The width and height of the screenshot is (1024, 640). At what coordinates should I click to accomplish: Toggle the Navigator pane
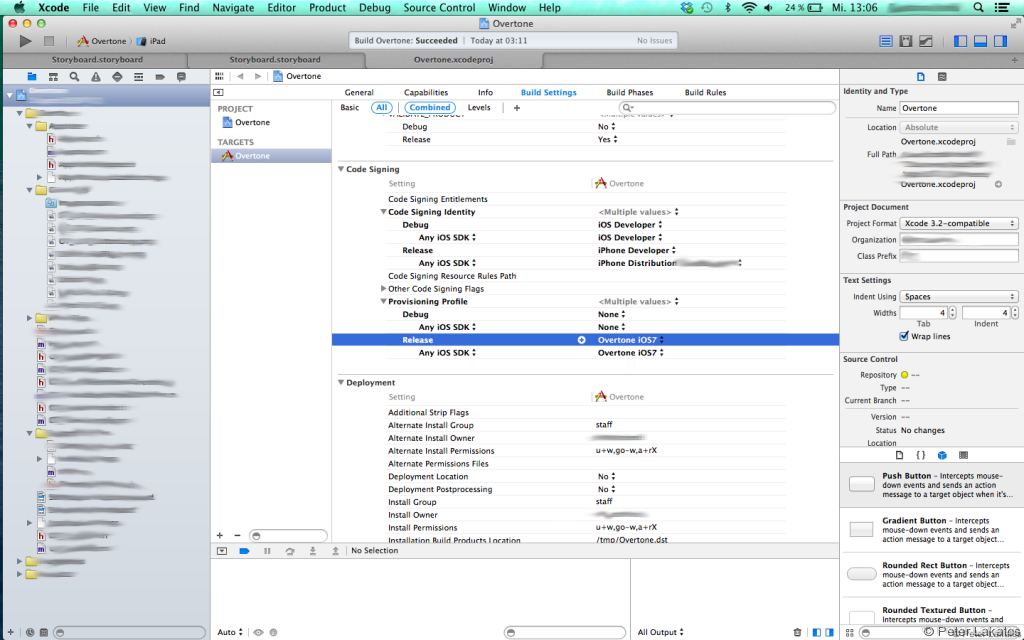click(x=960, y=41)
